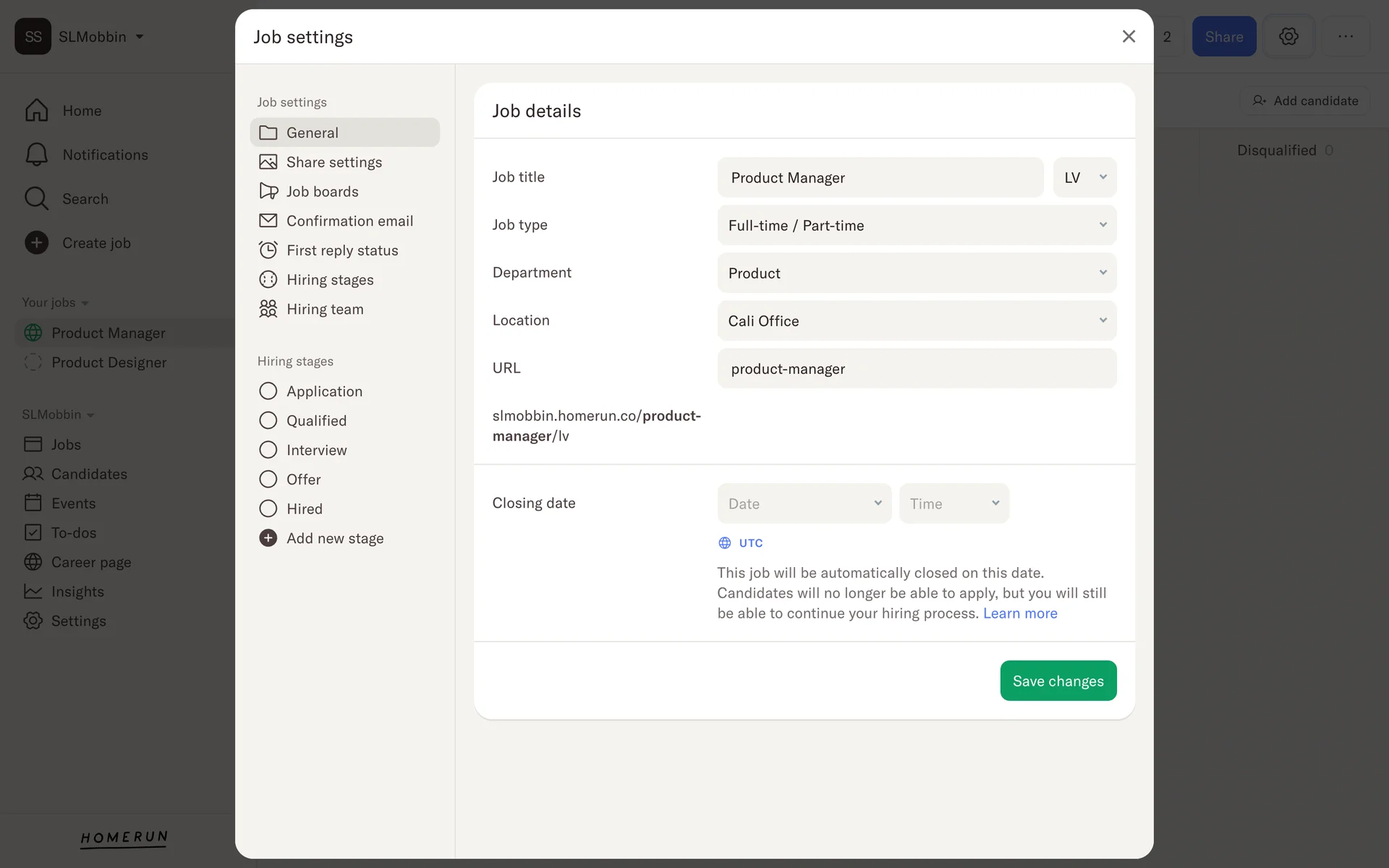Click into the URL input field
Image resolution: width=1389 pixels, height=868 pixels.
click(916, 369)
